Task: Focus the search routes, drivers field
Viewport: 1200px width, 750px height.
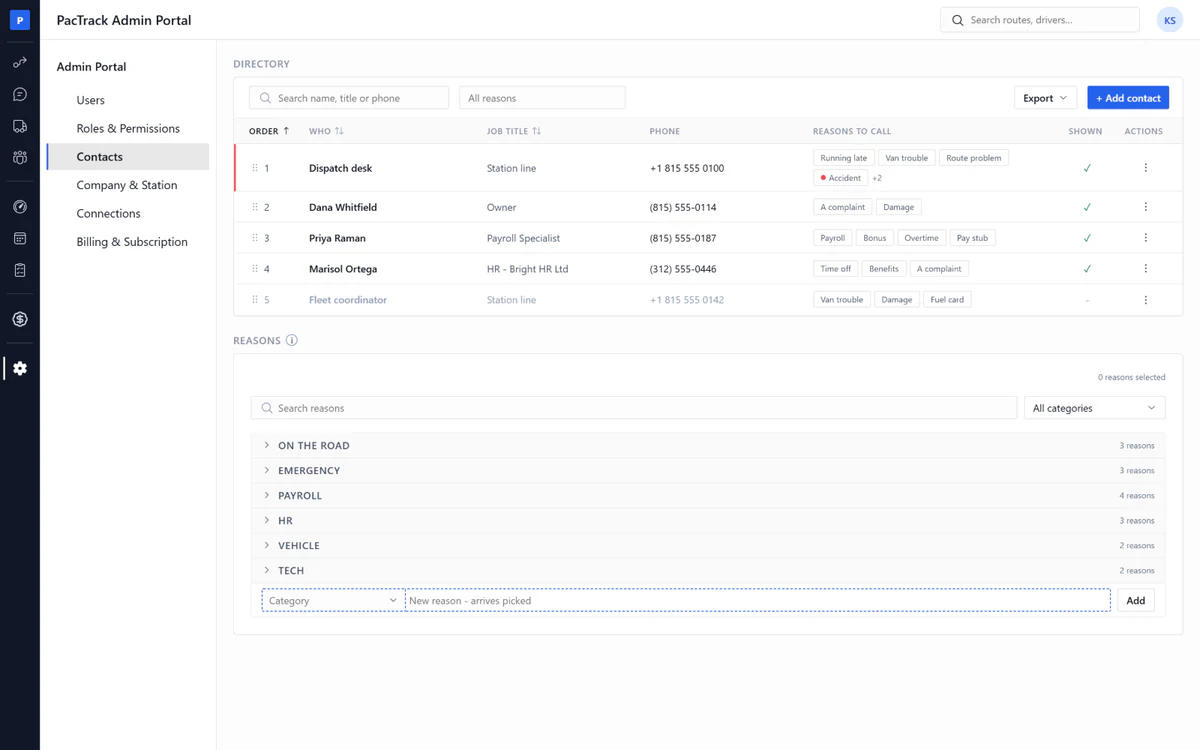Action: [x=1040, y=20]
